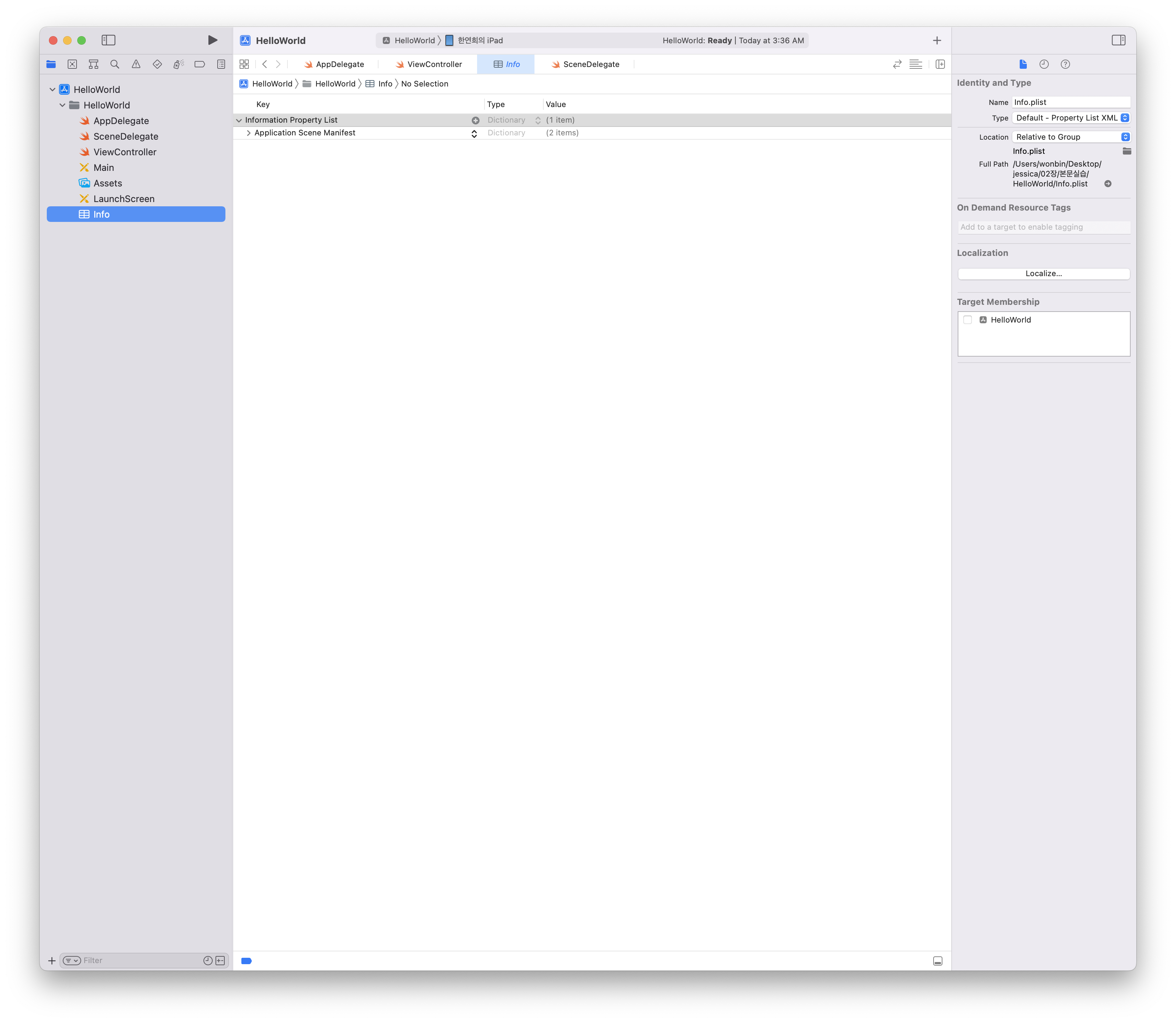1176x1023 pixels.
Task: Open Information Property List type stepper
Action: [x=538, y=120]
